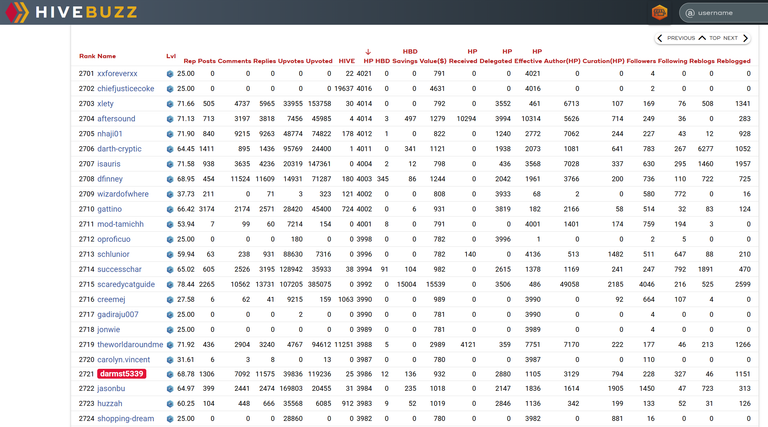768x427 pixels.
Task: Go to the previous ranking page
Action: pyautogui.click(x=680, y=38)
